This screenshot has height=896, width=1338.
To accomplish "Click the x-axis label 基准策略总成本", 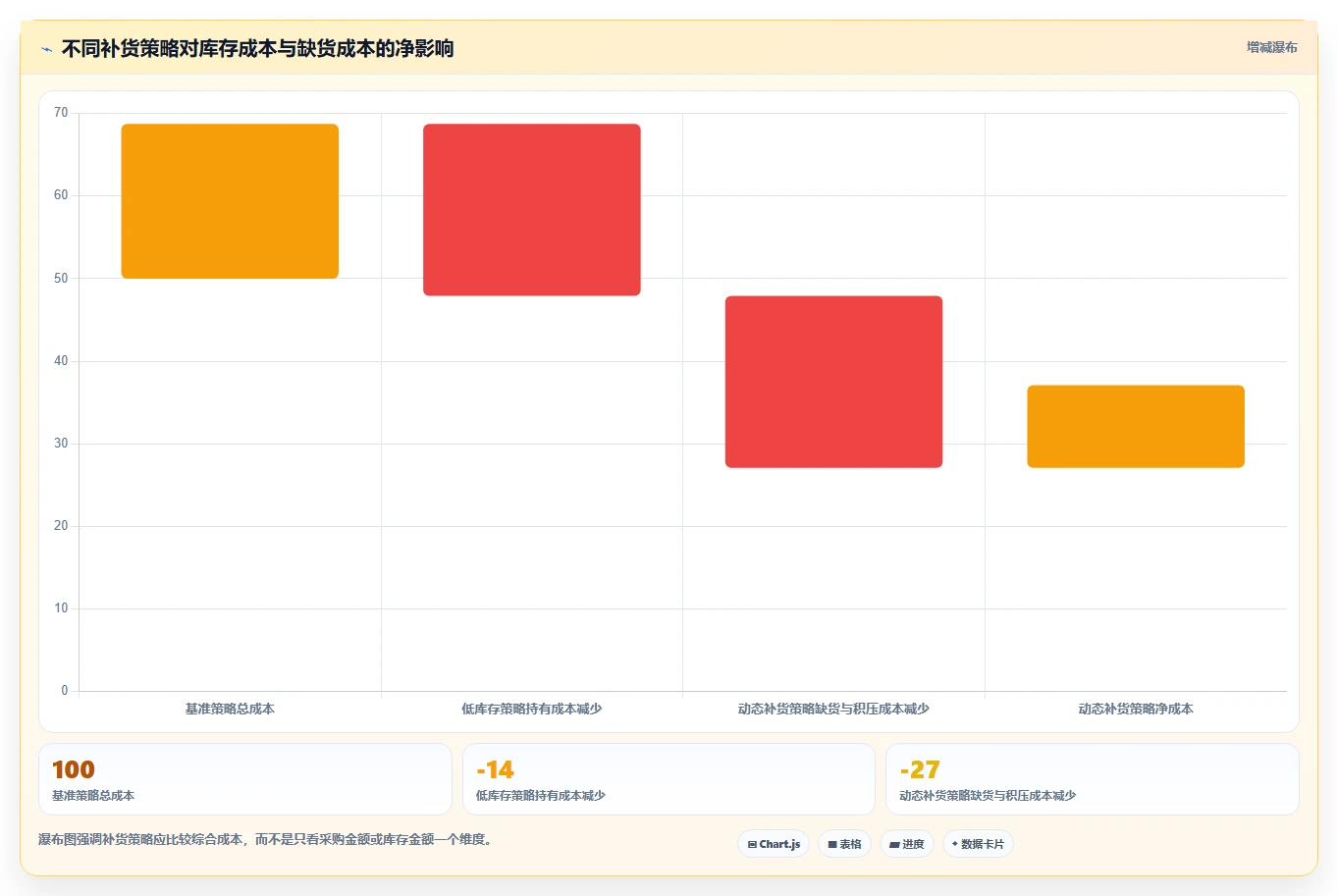I will [230, 709].
